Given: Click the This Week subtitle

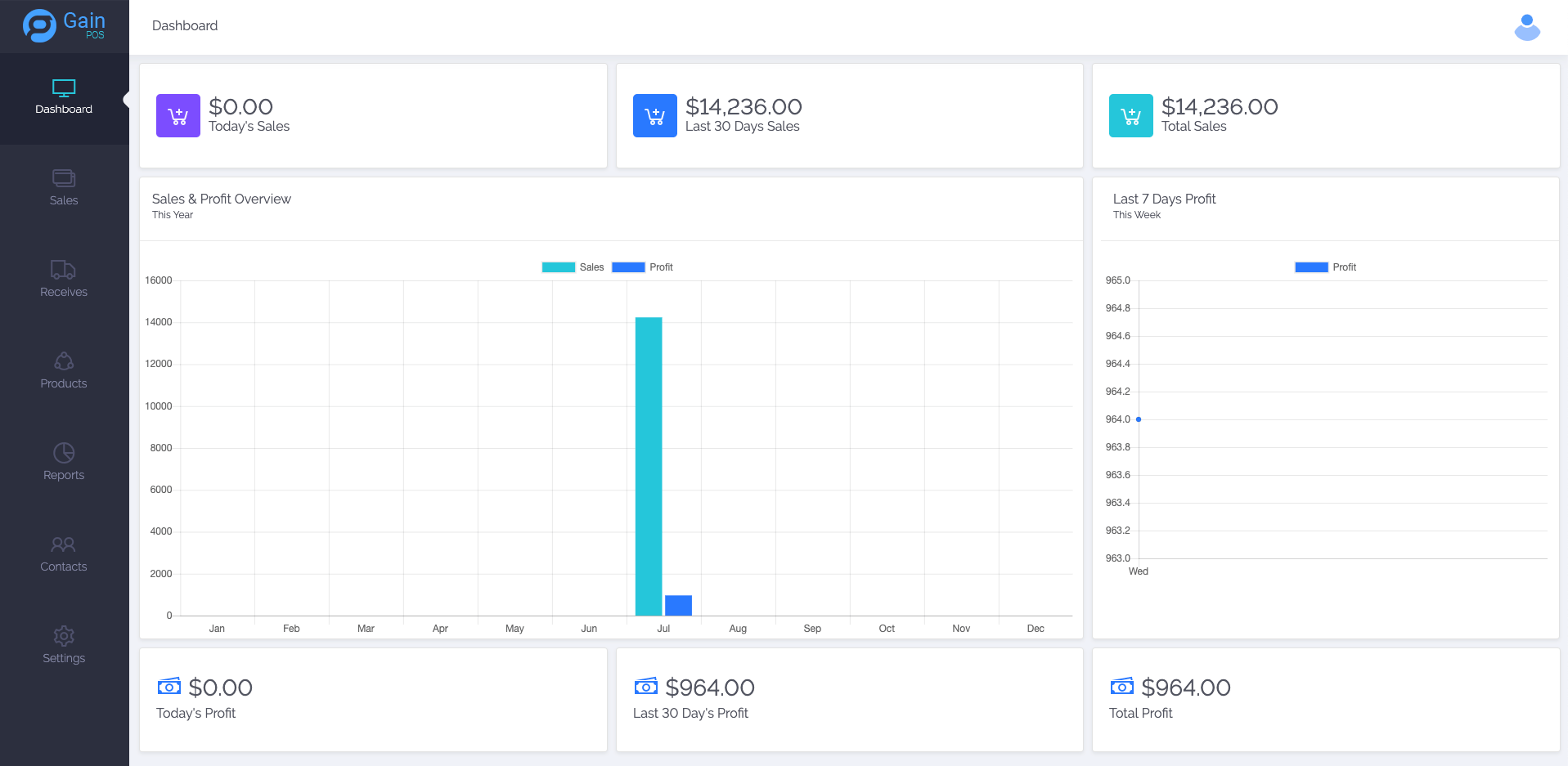Looking at the screenshot, I should coord(1137,215).
